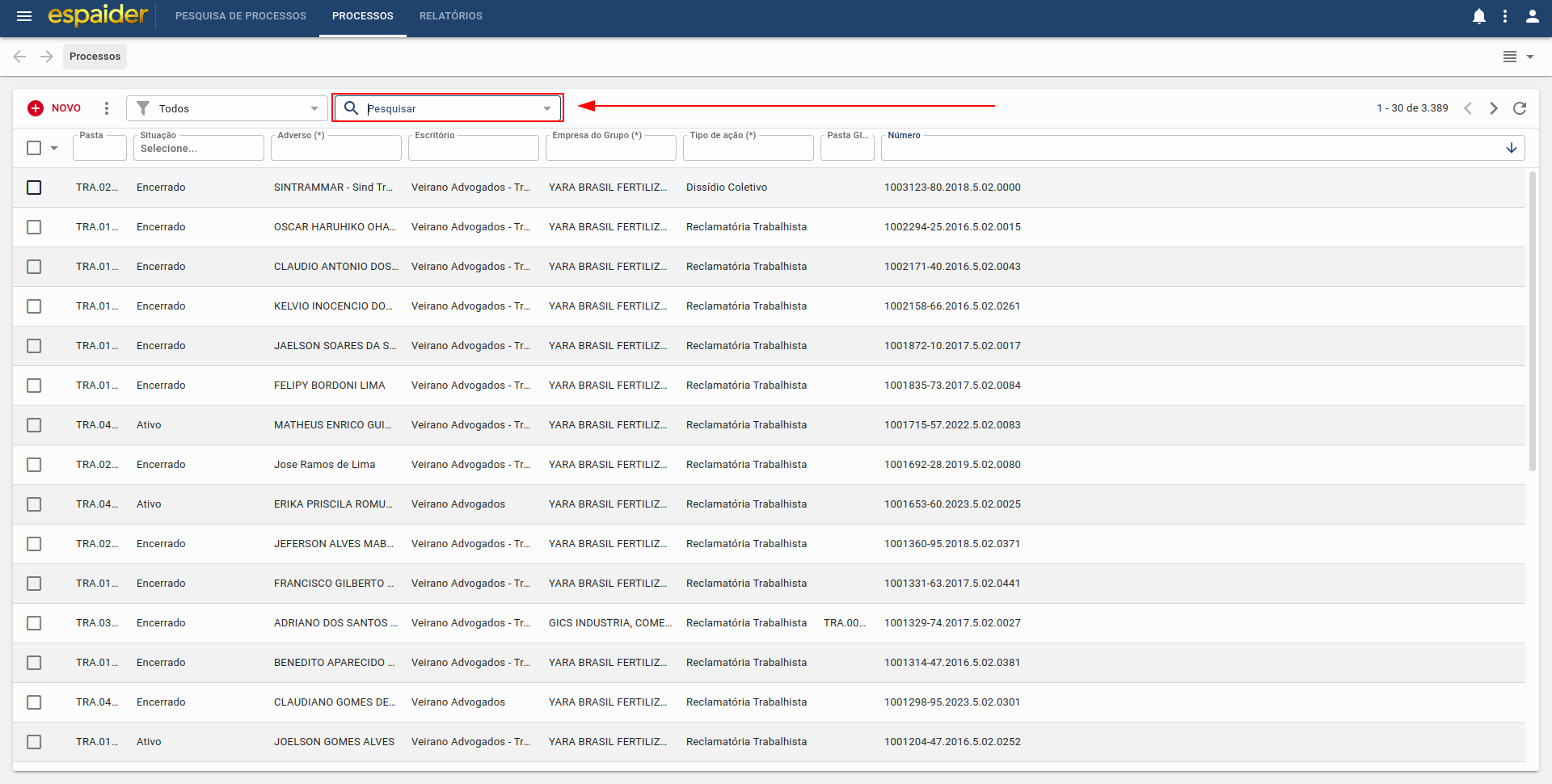
Task: Open the top bar vertical dots menu
Action: click(1505, 16)
